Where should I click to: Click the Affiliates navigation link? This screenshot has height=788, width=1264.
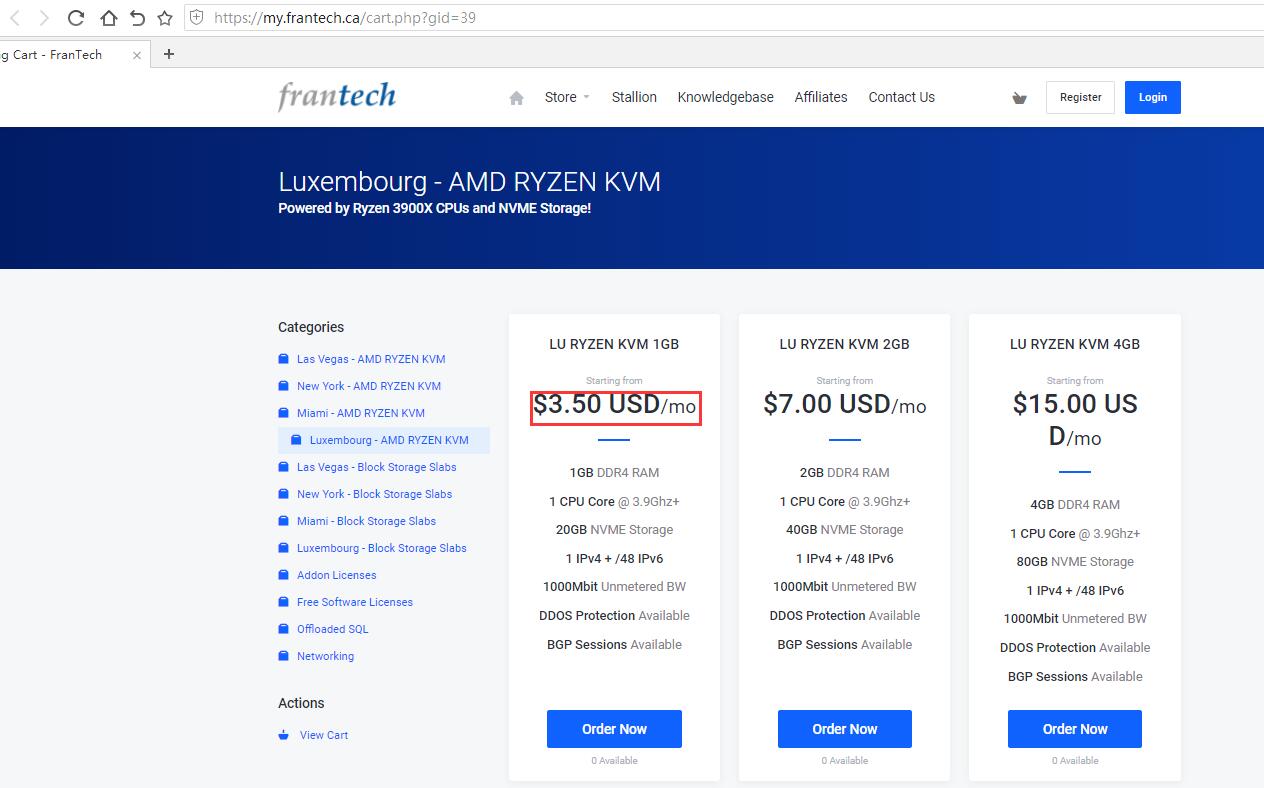[x=821, y=97]
